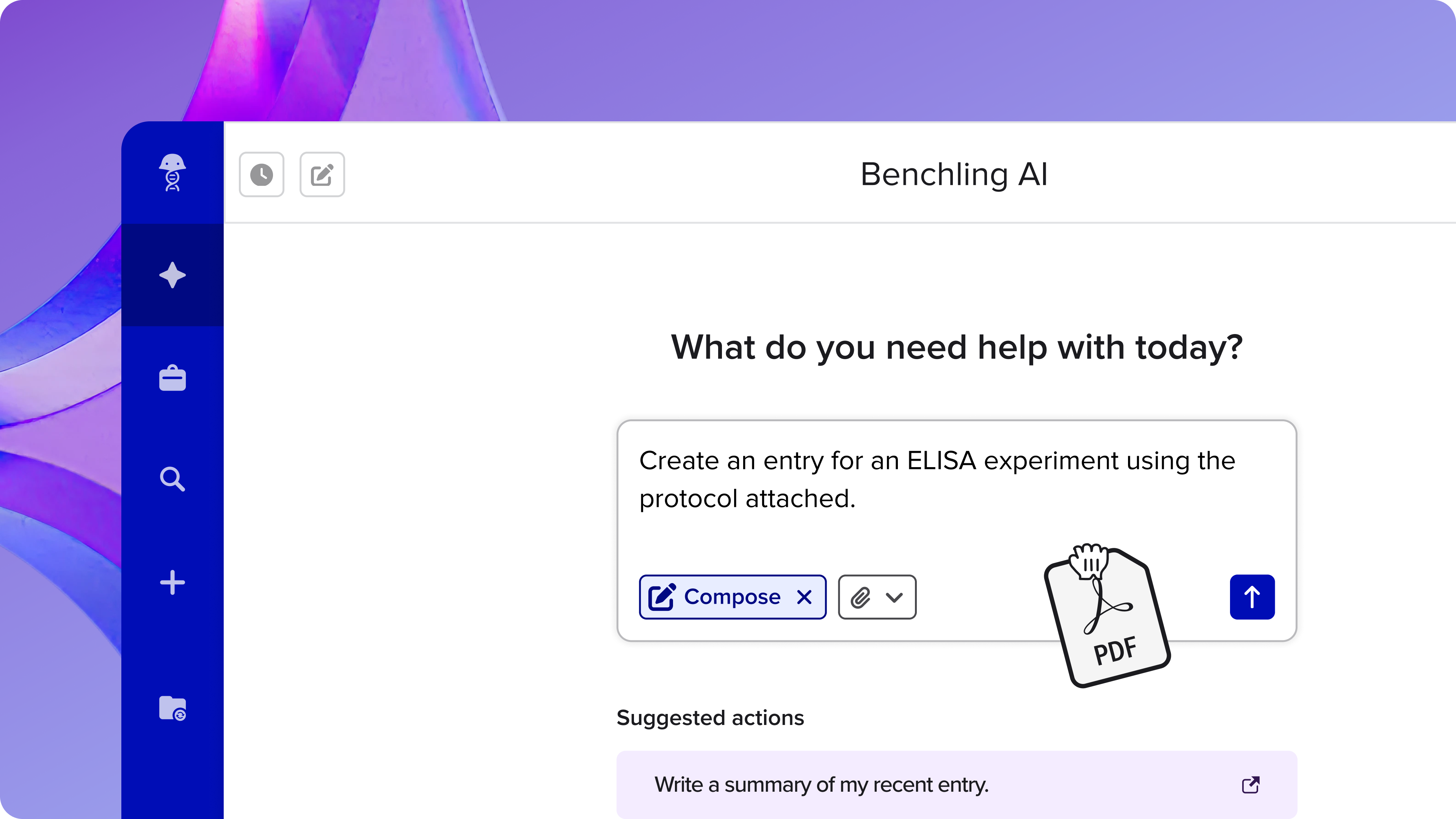Switch to the highlighted AI section in sidebar
Image resolution: width=1456 pixels, height=819 pixels.
[x=173, y=275]
